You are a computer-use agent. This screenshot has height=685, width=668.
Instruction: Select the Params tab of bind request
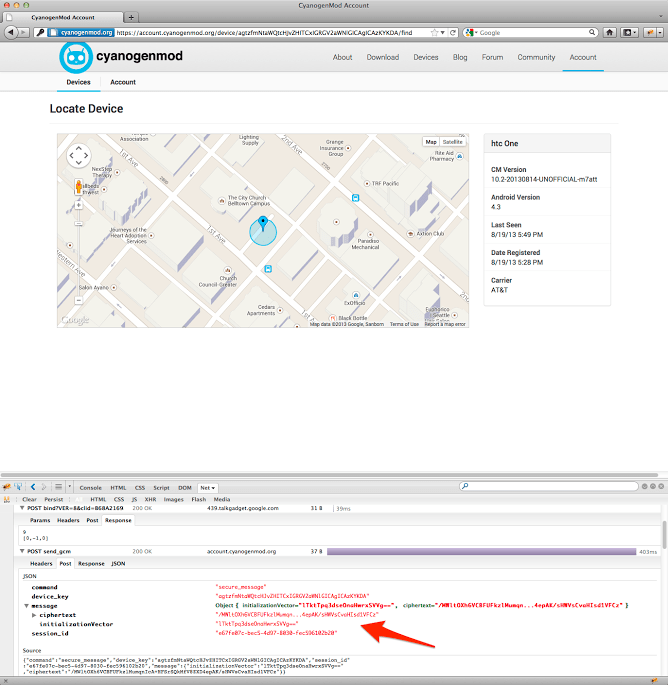(40, 520)
